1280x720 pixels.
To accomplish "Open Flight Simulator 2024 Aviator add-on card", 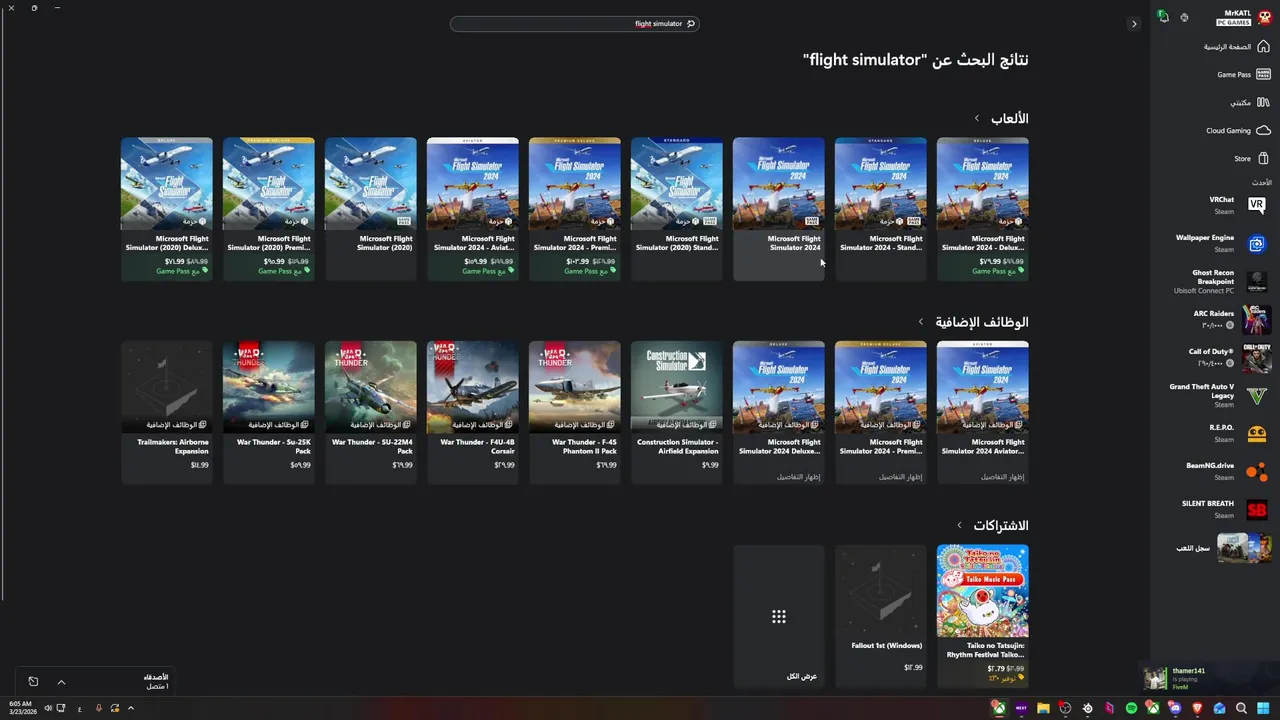I will tap(983, 412).
